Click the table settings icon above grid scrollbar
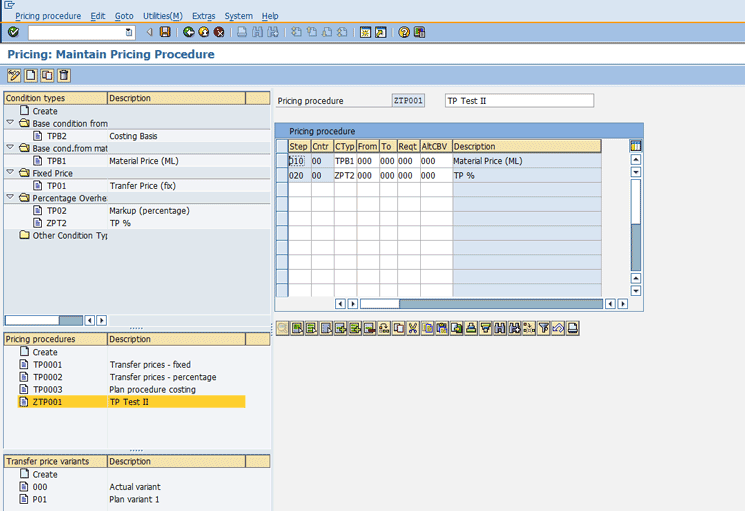This screenshot has height=511, width=745. (636, 146)
